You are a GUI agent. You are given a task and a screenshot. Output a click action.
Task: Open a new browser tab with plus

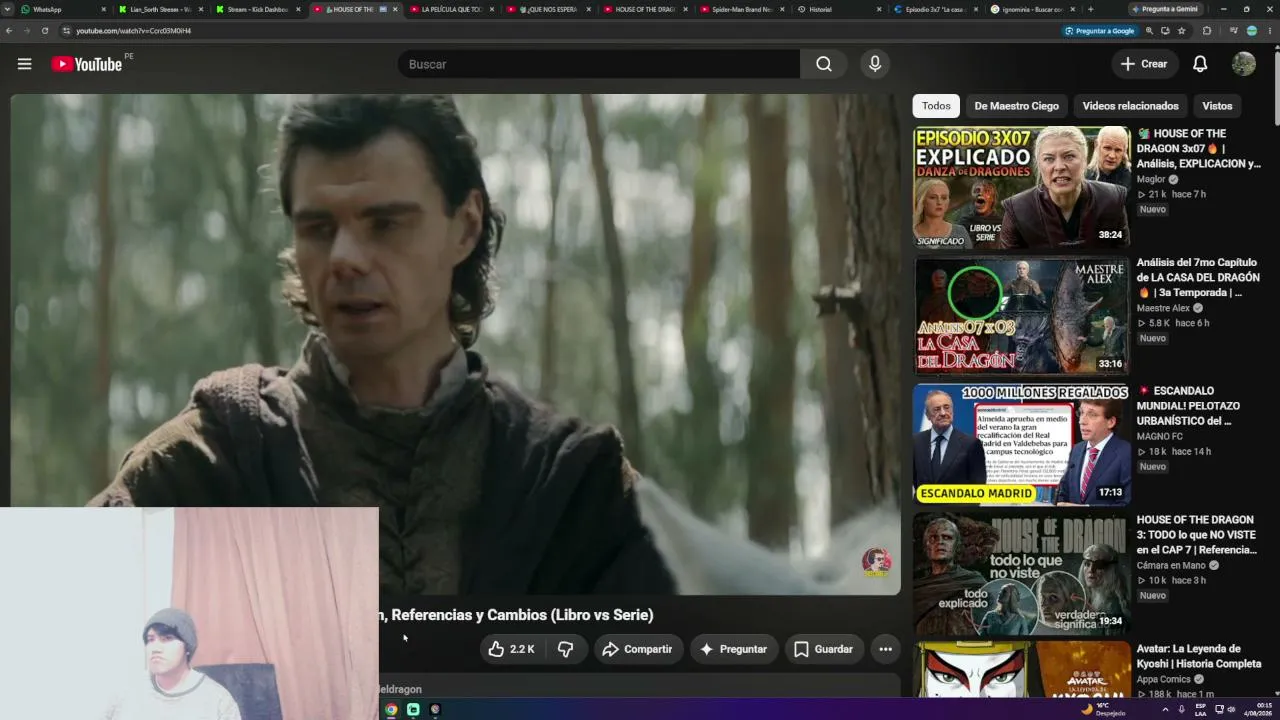coord(1090,9)
